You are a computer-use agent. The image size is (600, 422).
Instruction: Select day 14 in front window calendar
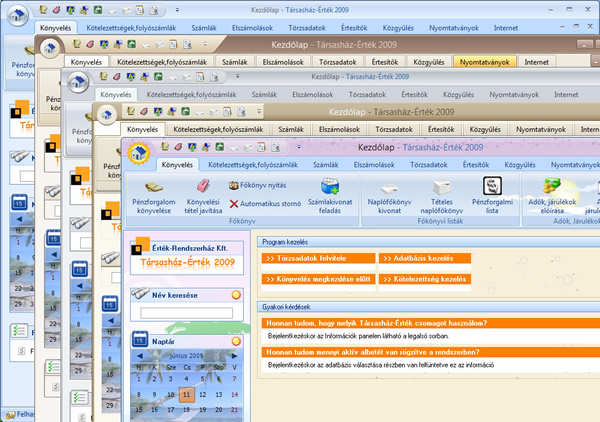pos(234,394)
